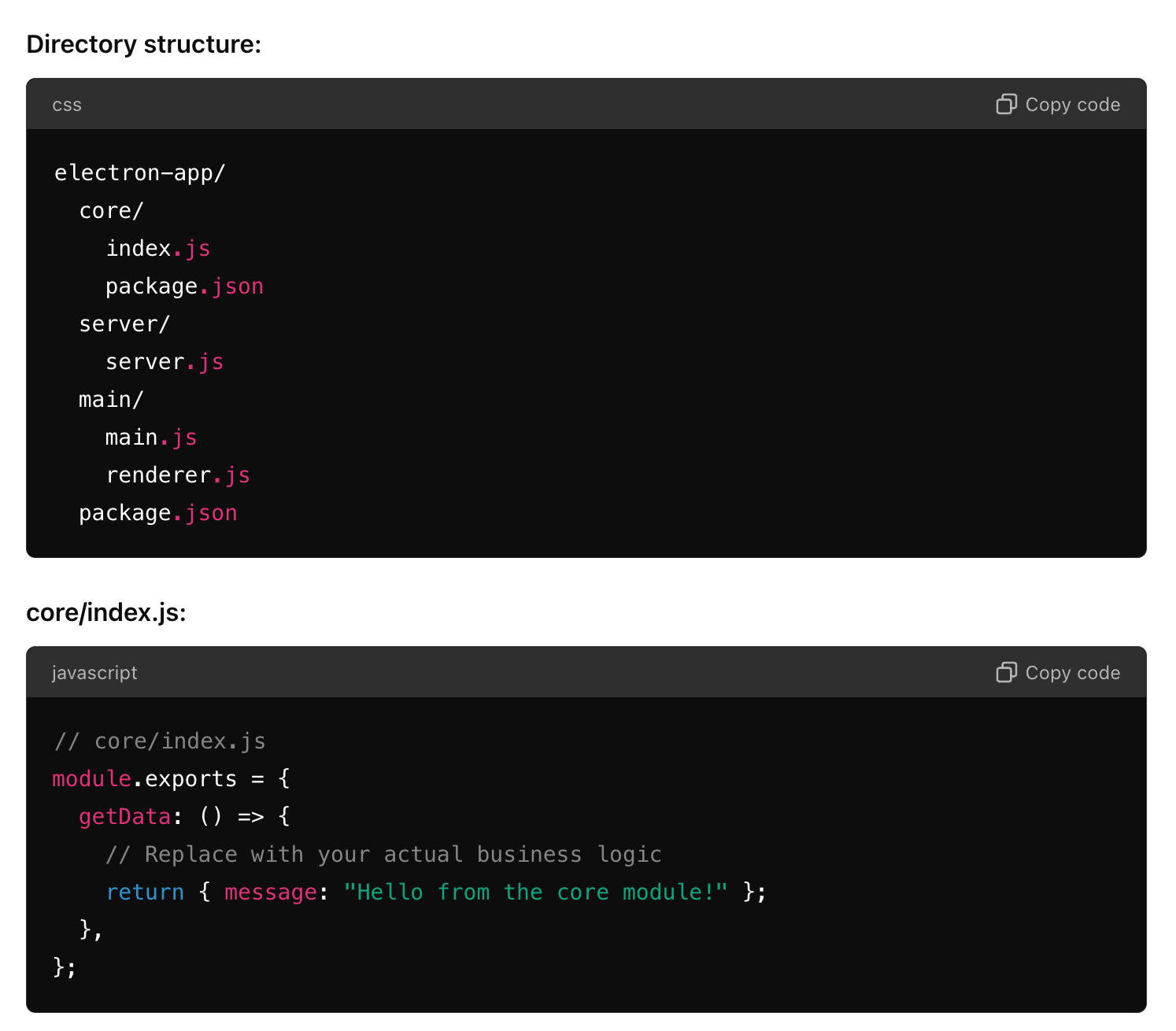Click 'Copy code' text on javascript block

coord(1072,673)
